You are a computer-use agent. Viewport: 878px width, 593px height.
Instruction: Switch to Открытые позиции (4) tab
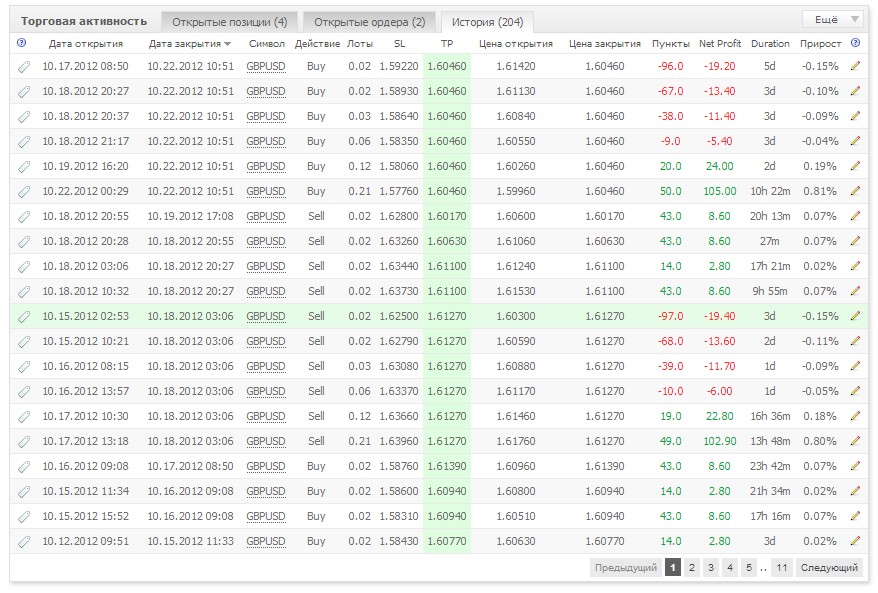230,22
